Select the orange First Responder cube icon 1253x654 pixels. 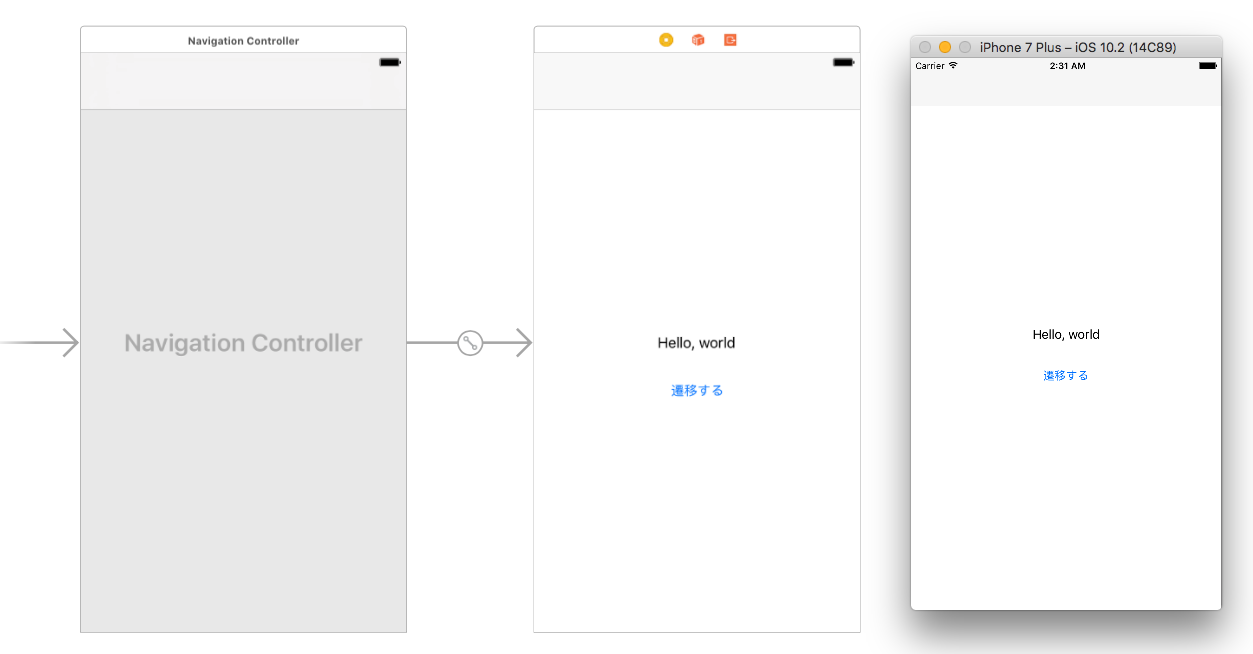[x=698, y=40]
